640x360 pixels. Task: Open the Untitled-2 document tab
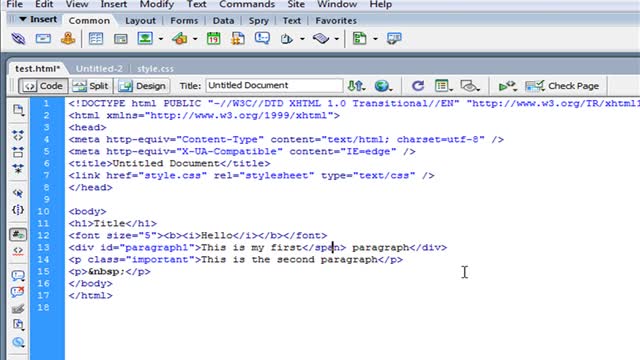click(x=99, y=69)
